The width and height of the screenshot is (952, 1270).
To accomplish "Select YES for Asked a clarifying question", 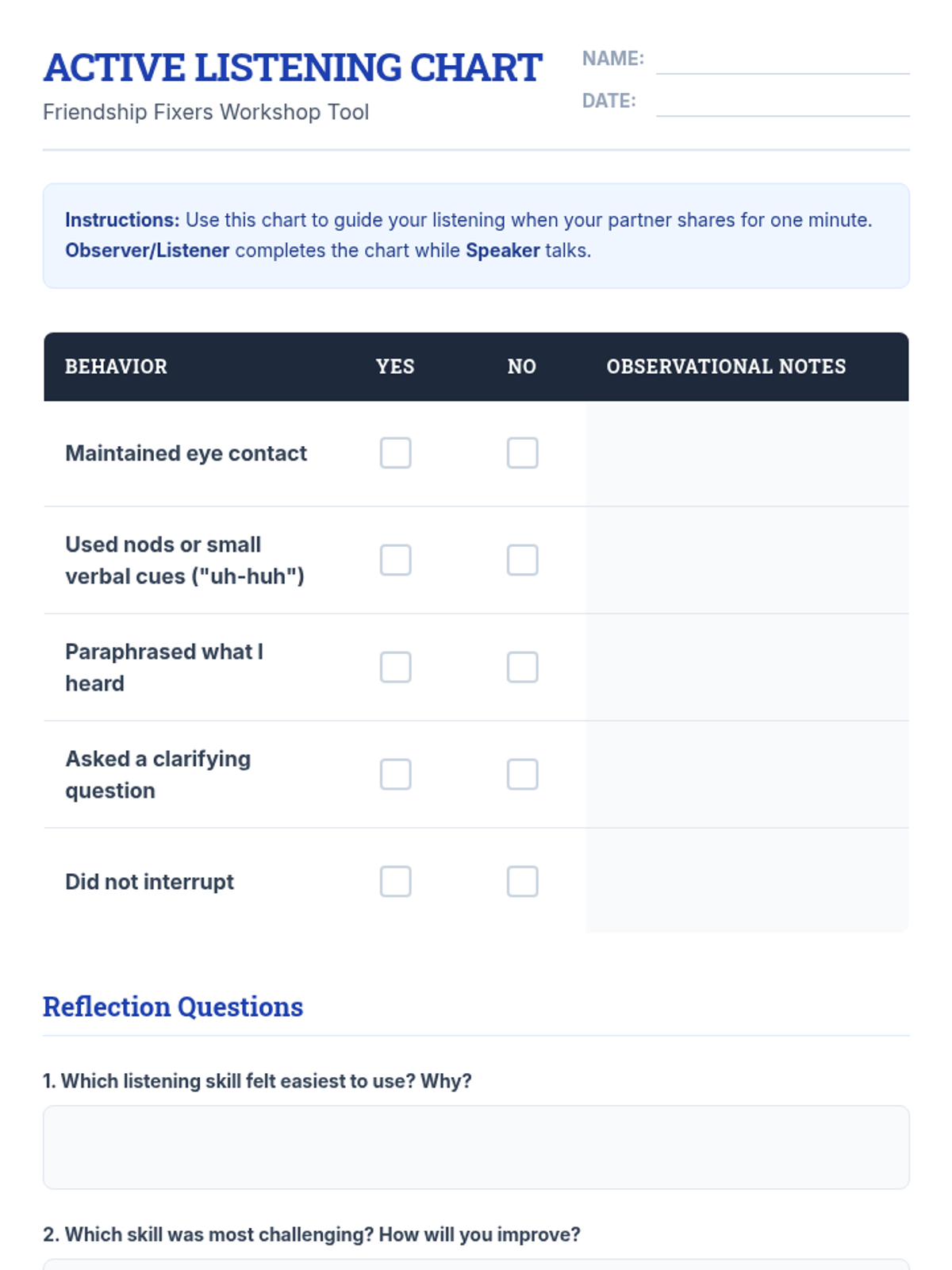I will click(395, 775).
